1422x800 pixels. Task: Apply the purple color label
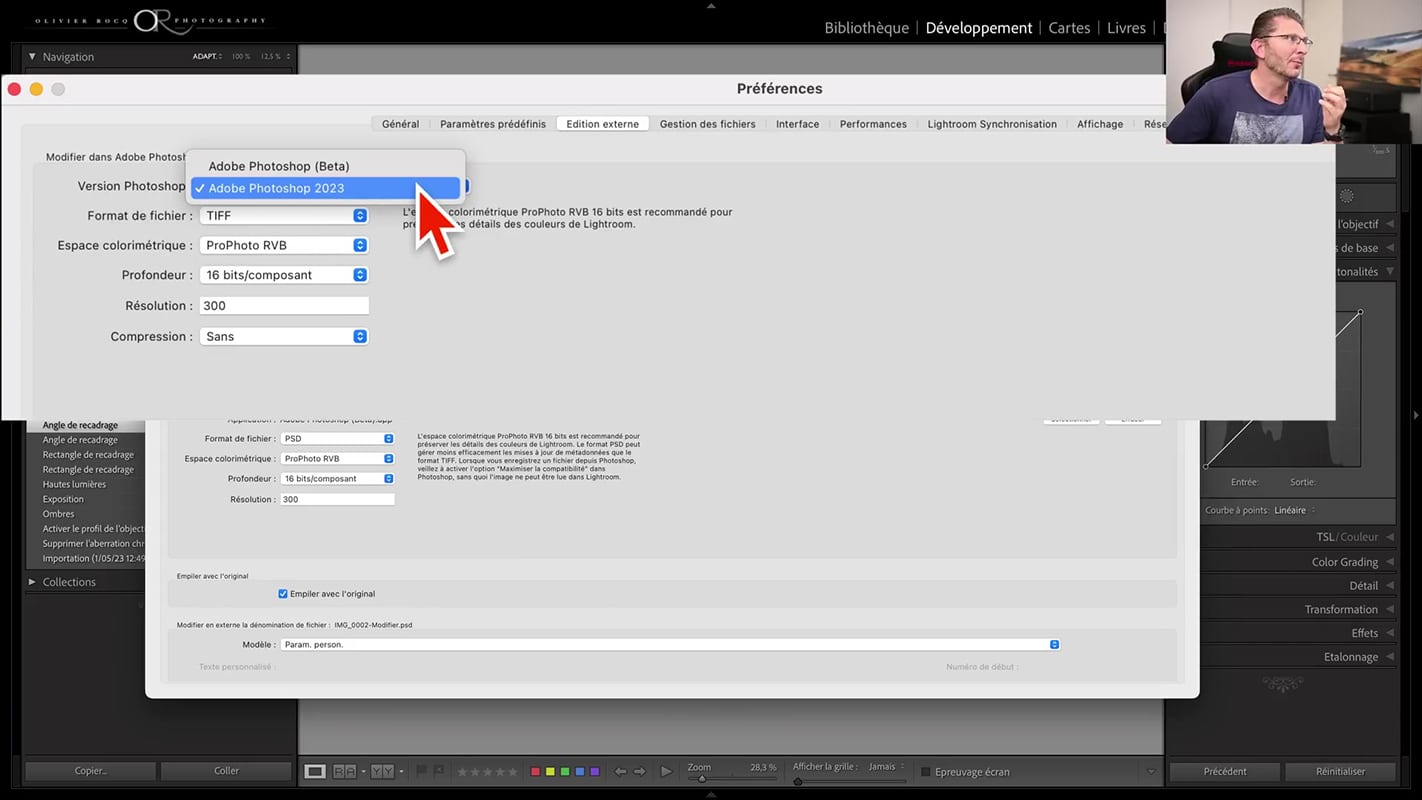[x=595, y=772]
